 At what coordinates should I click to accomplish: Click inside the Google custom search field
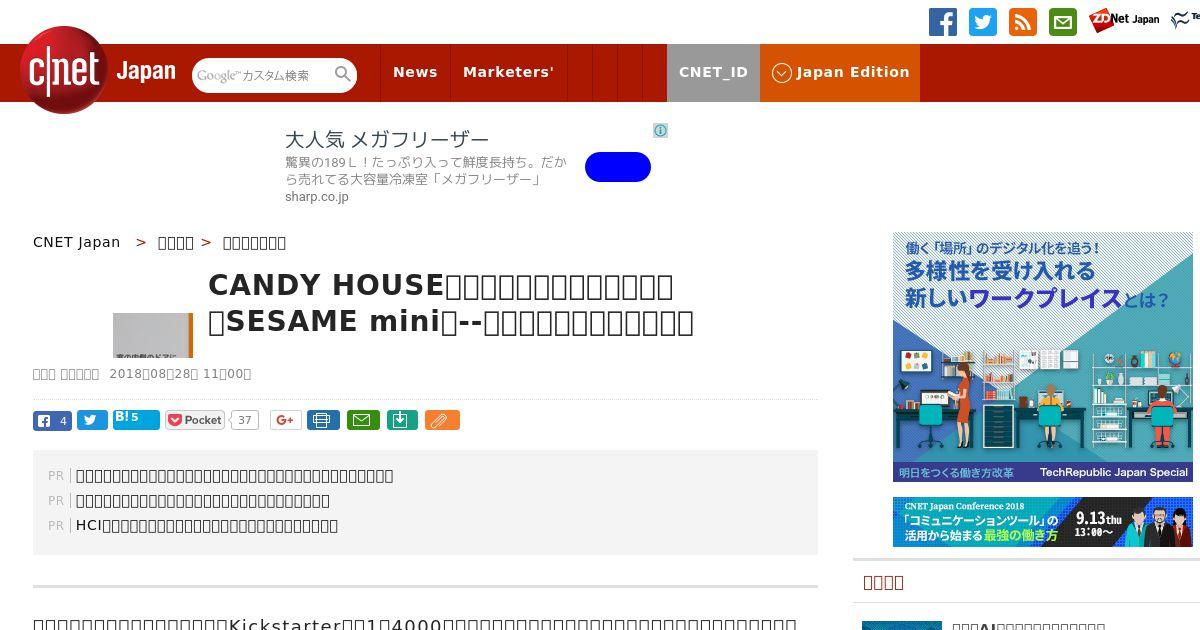262,75
